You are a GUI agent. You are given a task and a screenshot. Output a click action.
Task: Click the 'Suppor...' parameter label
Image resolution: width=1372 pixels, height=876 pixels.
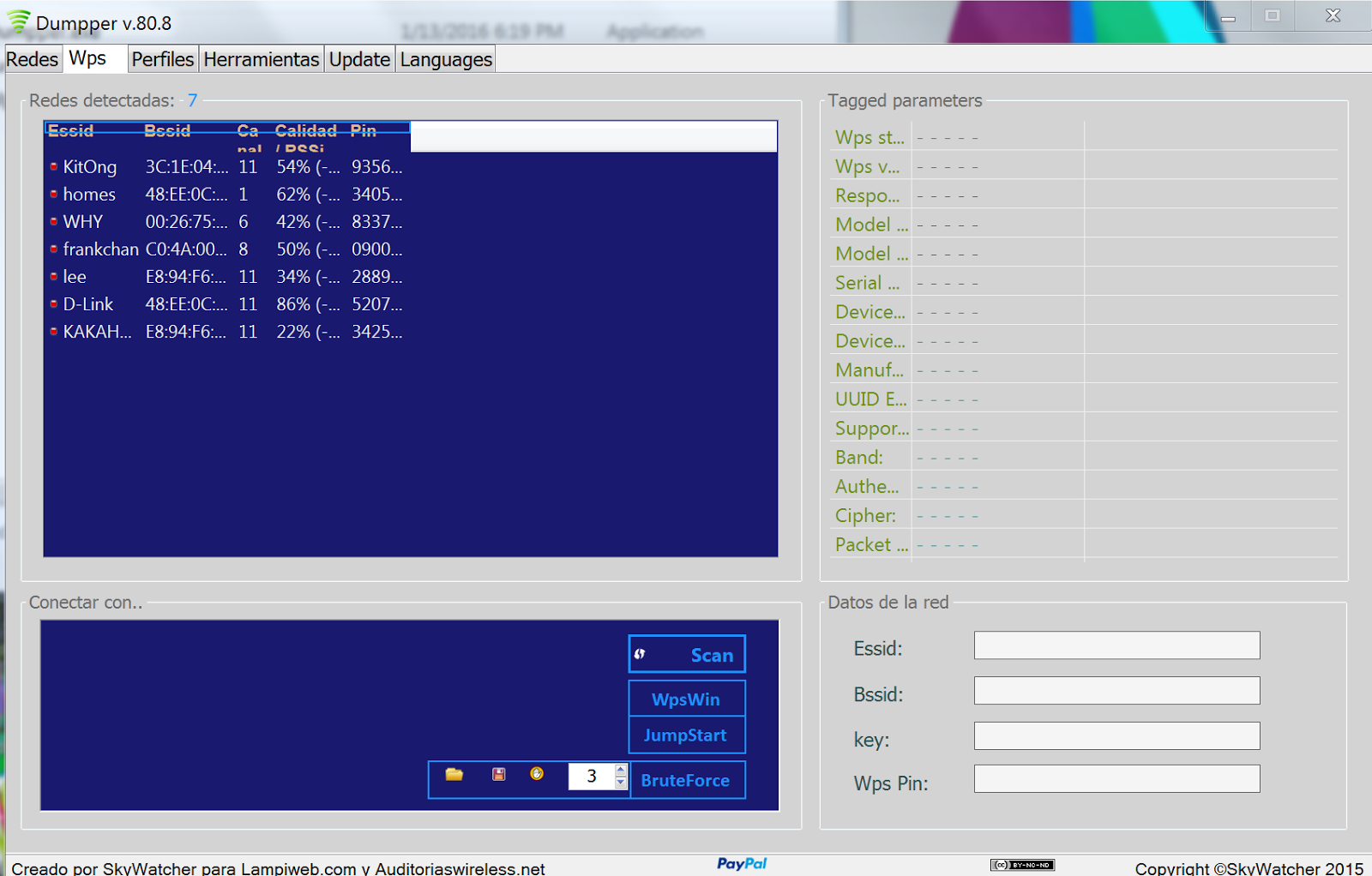[872, 429]
